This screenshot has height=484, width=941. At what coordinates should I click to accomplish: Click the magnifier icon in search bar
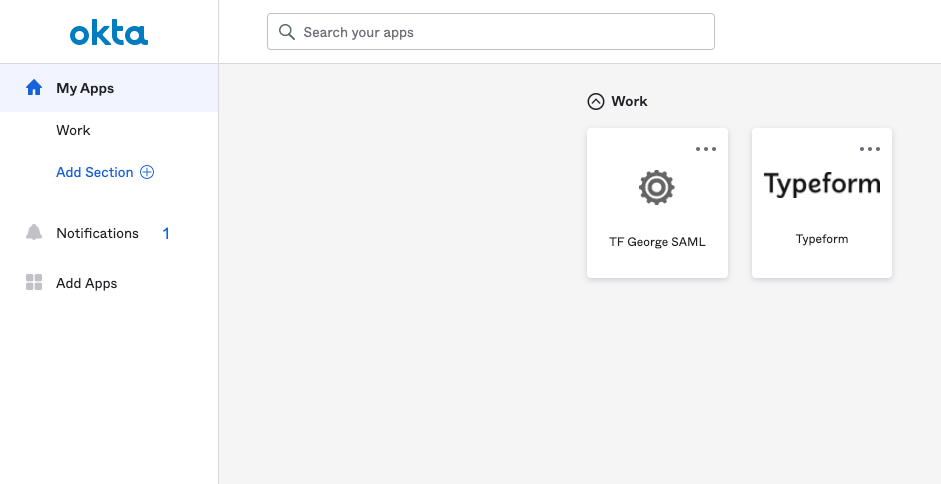[x=287, y=32]
